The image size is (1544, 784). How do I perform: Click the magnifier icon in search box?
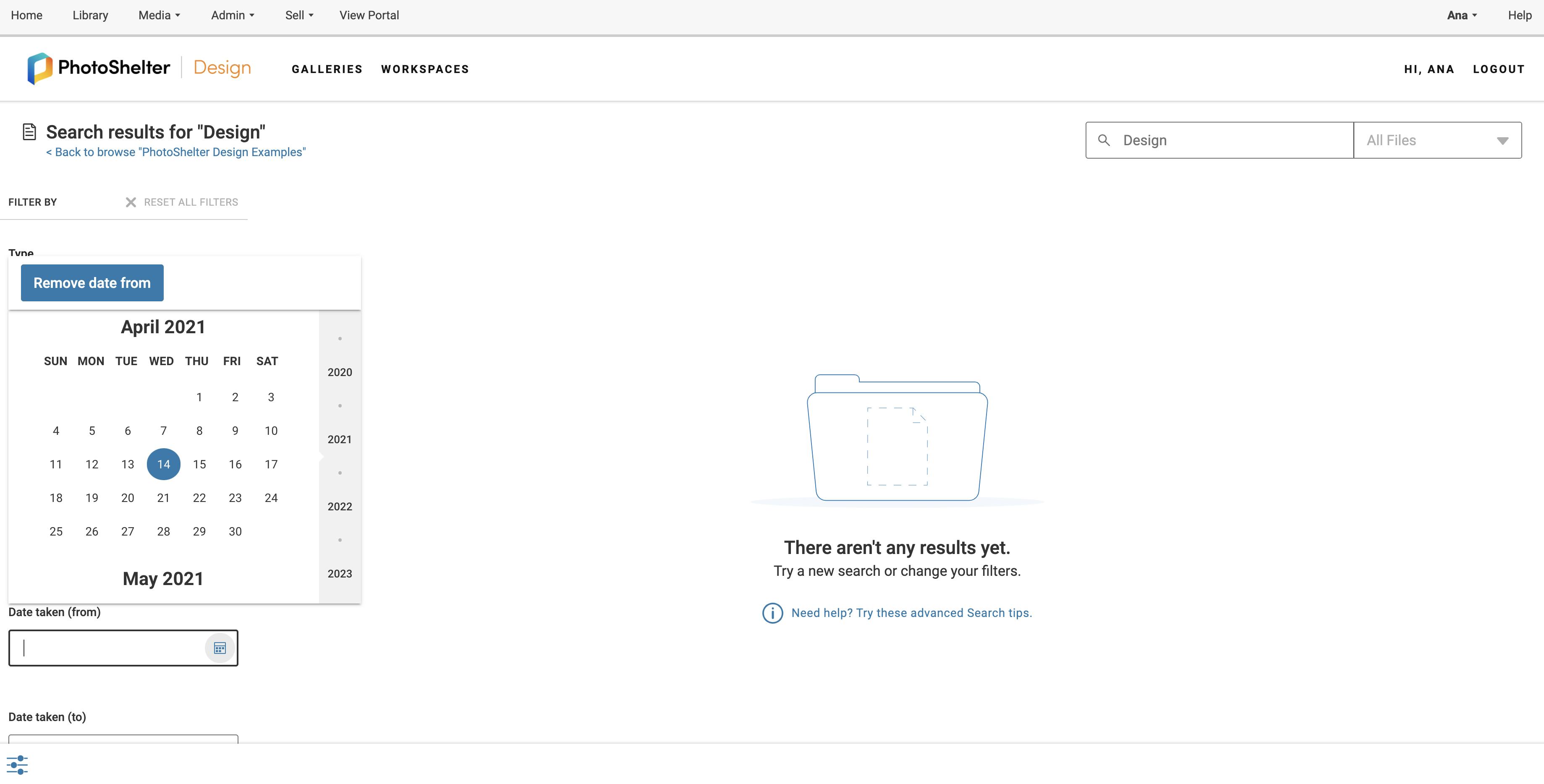1104,140
